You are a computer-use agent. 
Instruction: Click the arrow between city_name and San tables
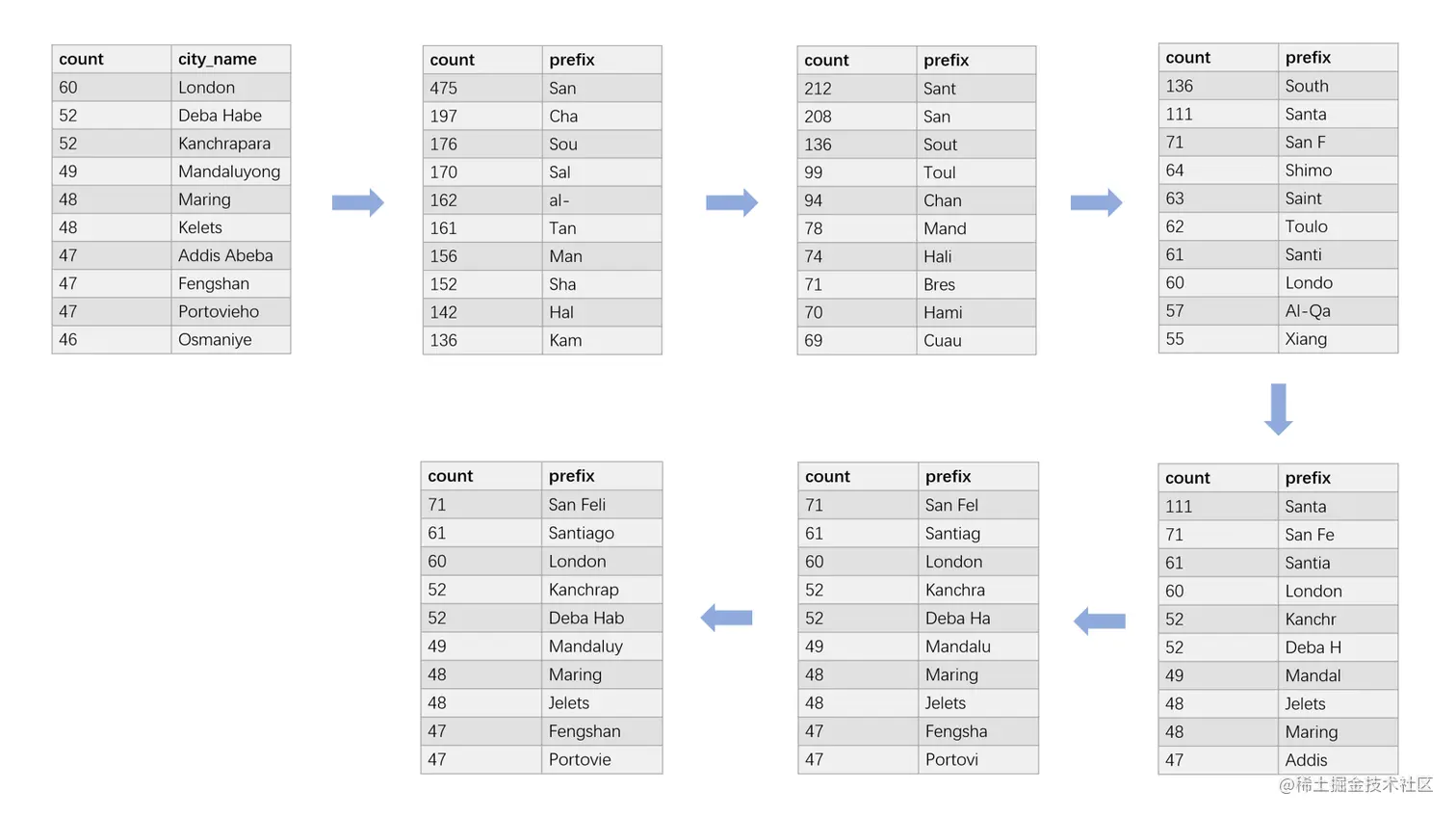click(x=358, y=202)
